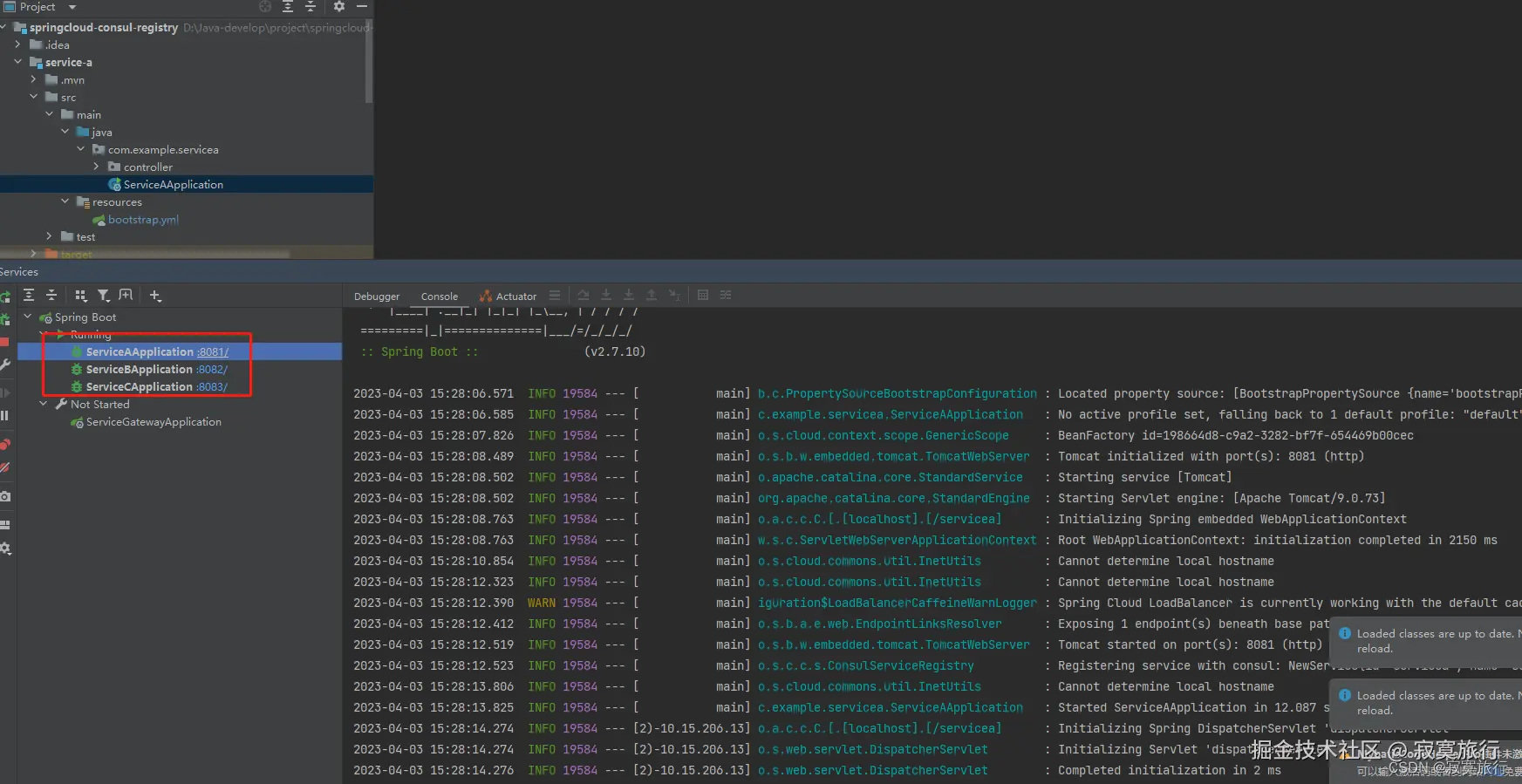Click Step Over icon in debug toolbar

tap(584, 296)
